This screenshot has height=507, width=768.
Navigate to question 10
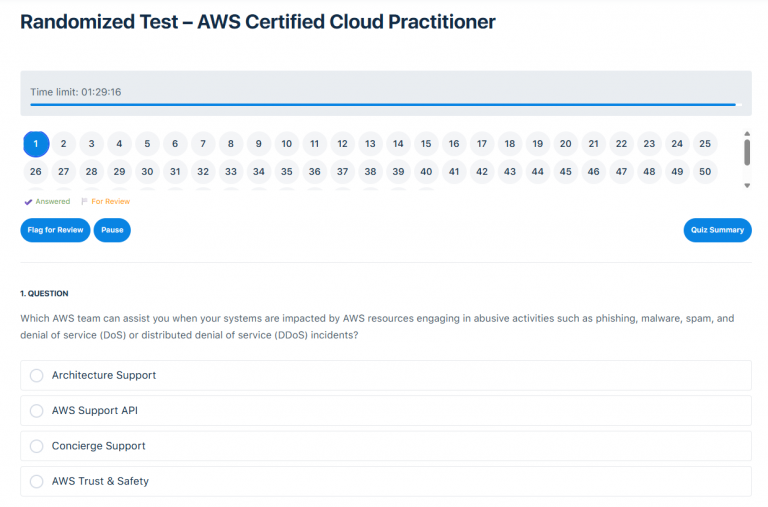[287, 144]
